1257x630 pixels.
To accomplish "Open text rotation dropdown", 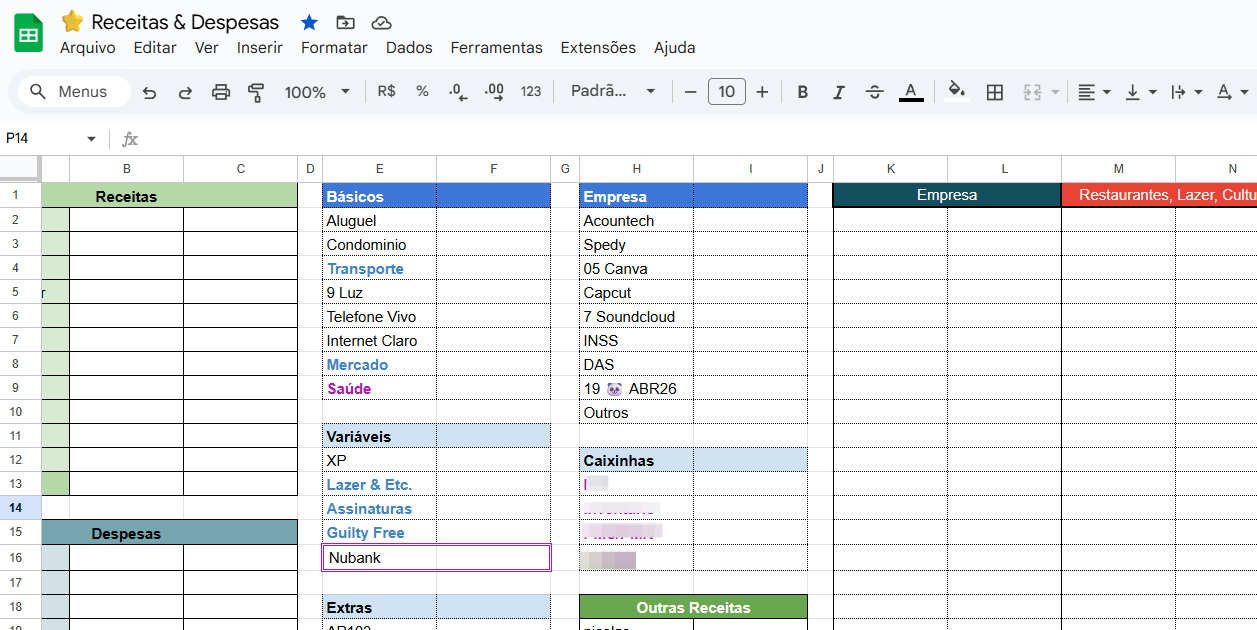I will coord(1232,92).
